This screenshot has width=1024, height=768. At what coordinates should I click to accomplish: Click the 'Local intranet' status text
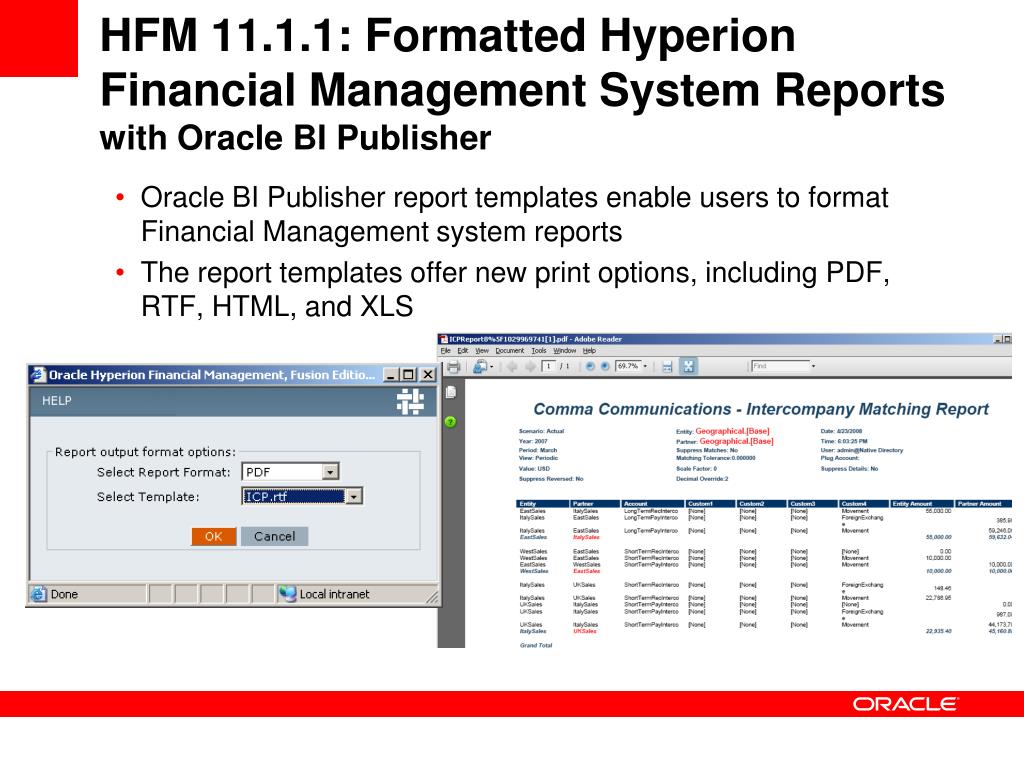pyautogui.click(x=334, y=594)
